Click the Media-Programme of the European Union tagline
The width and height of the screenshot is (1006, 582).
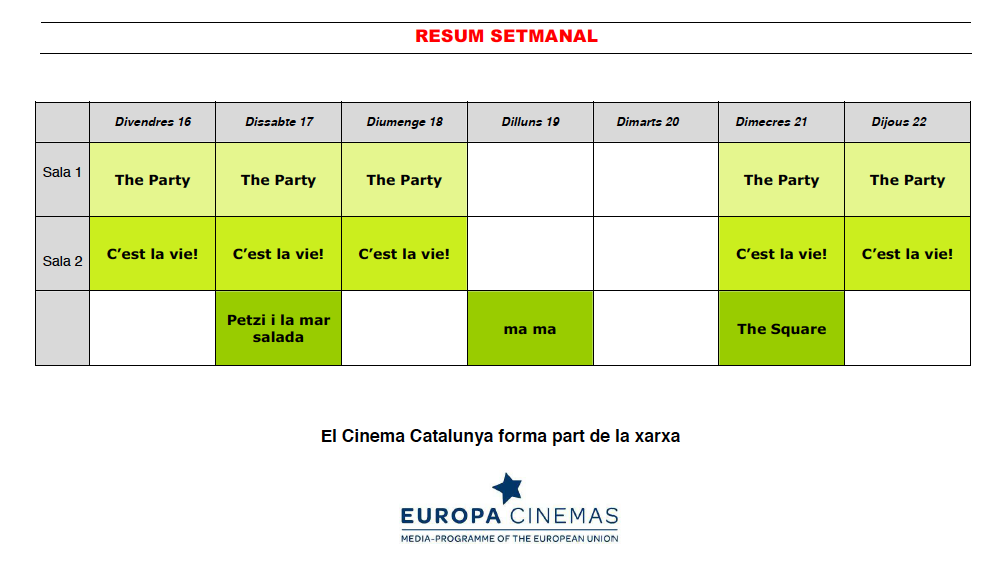(x=509, y=538)
